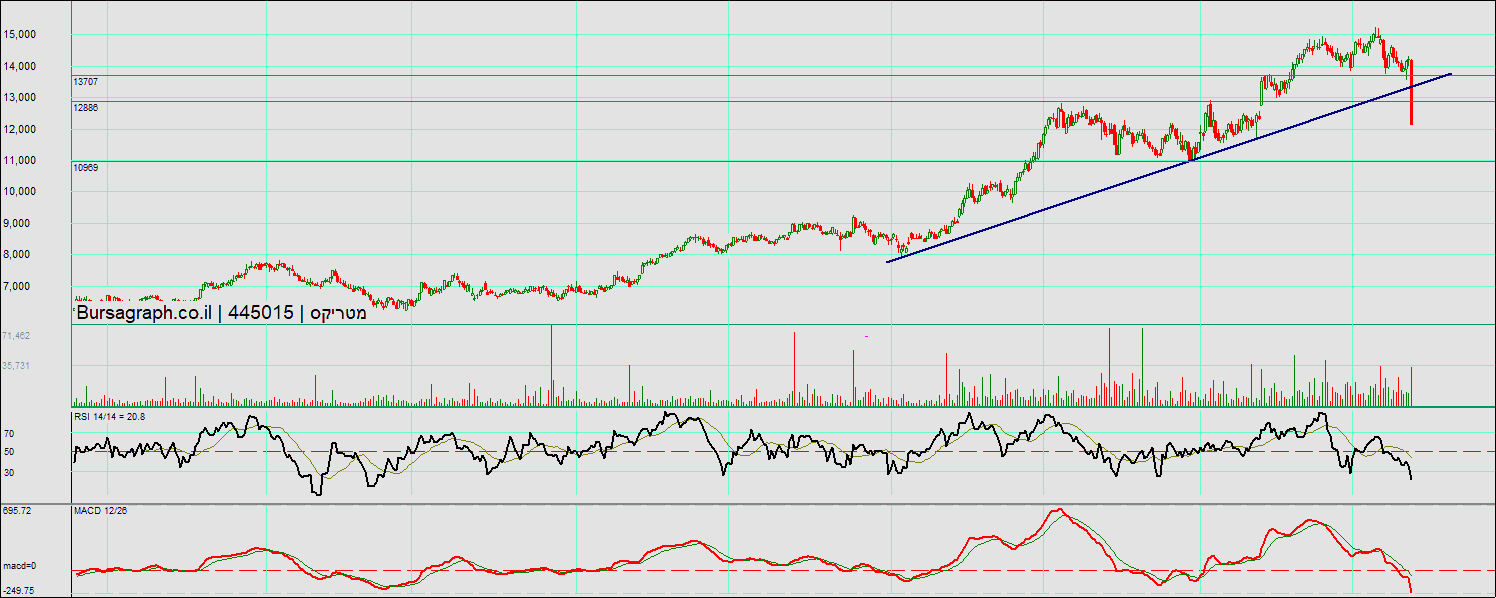Click the RSI 30 oversold level label

coord(8,472)
